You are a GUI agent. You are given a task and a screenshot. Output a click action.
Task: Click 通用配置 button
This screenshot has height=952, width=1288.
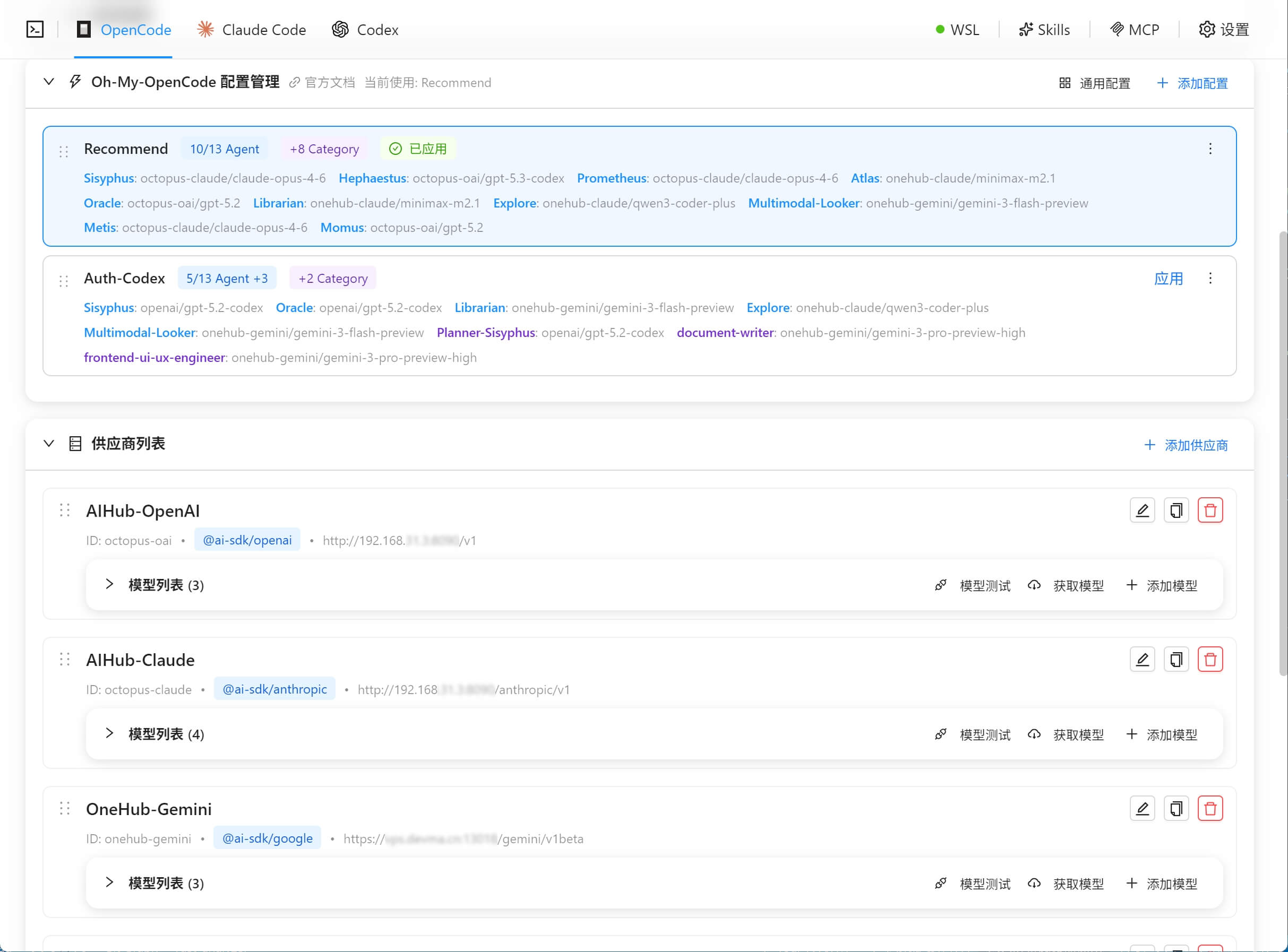(x=1094, y=83)
